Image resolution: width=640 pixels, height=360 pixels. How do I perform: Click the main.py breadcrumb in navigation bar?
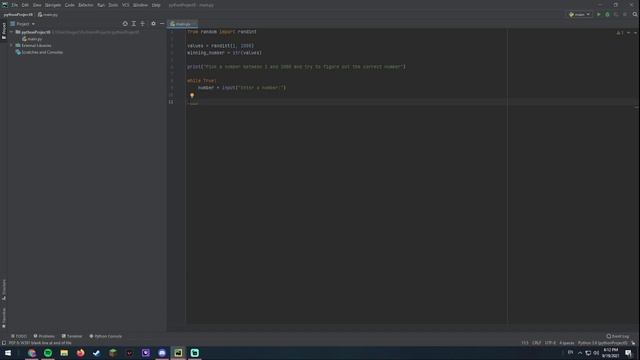tap(48, 15)
